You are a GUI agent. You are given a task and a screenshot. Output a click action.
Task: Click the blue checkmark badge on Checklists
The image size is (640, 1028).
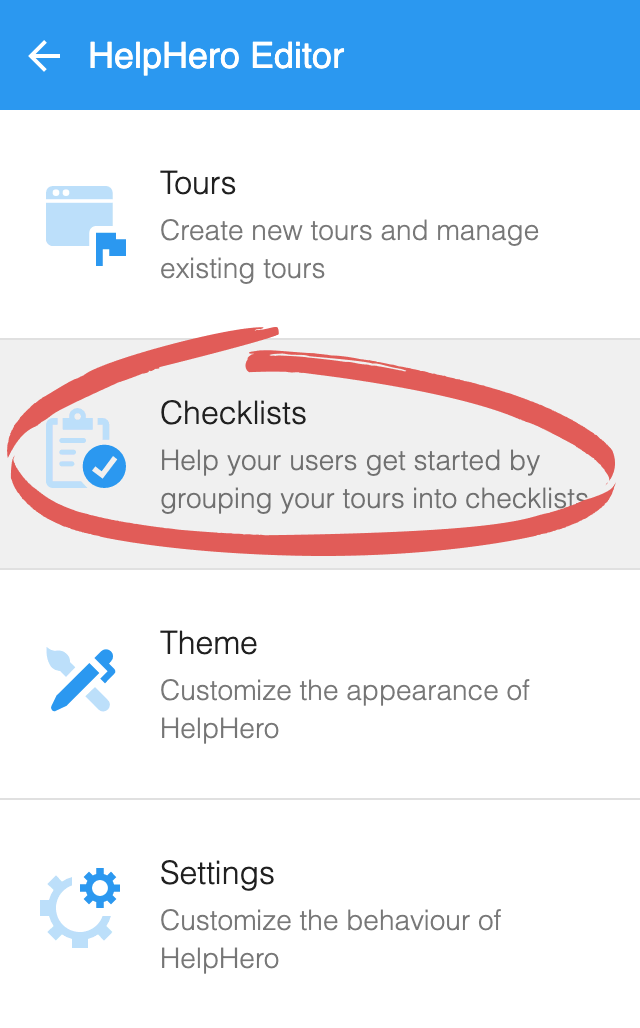104,467
